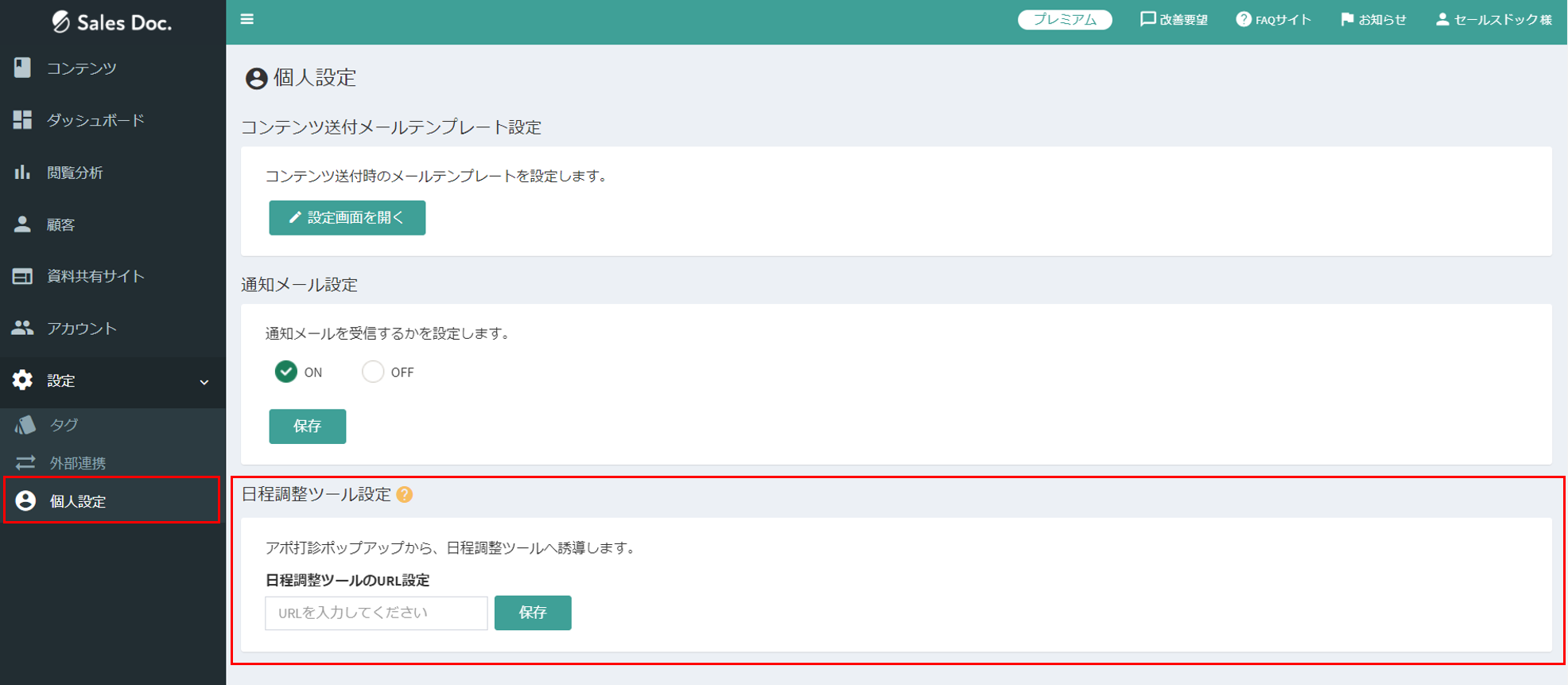Save the notification mail setting
Image resolution: width=1568 pixels, height=685 pixels.
click(x=308, y=426)
